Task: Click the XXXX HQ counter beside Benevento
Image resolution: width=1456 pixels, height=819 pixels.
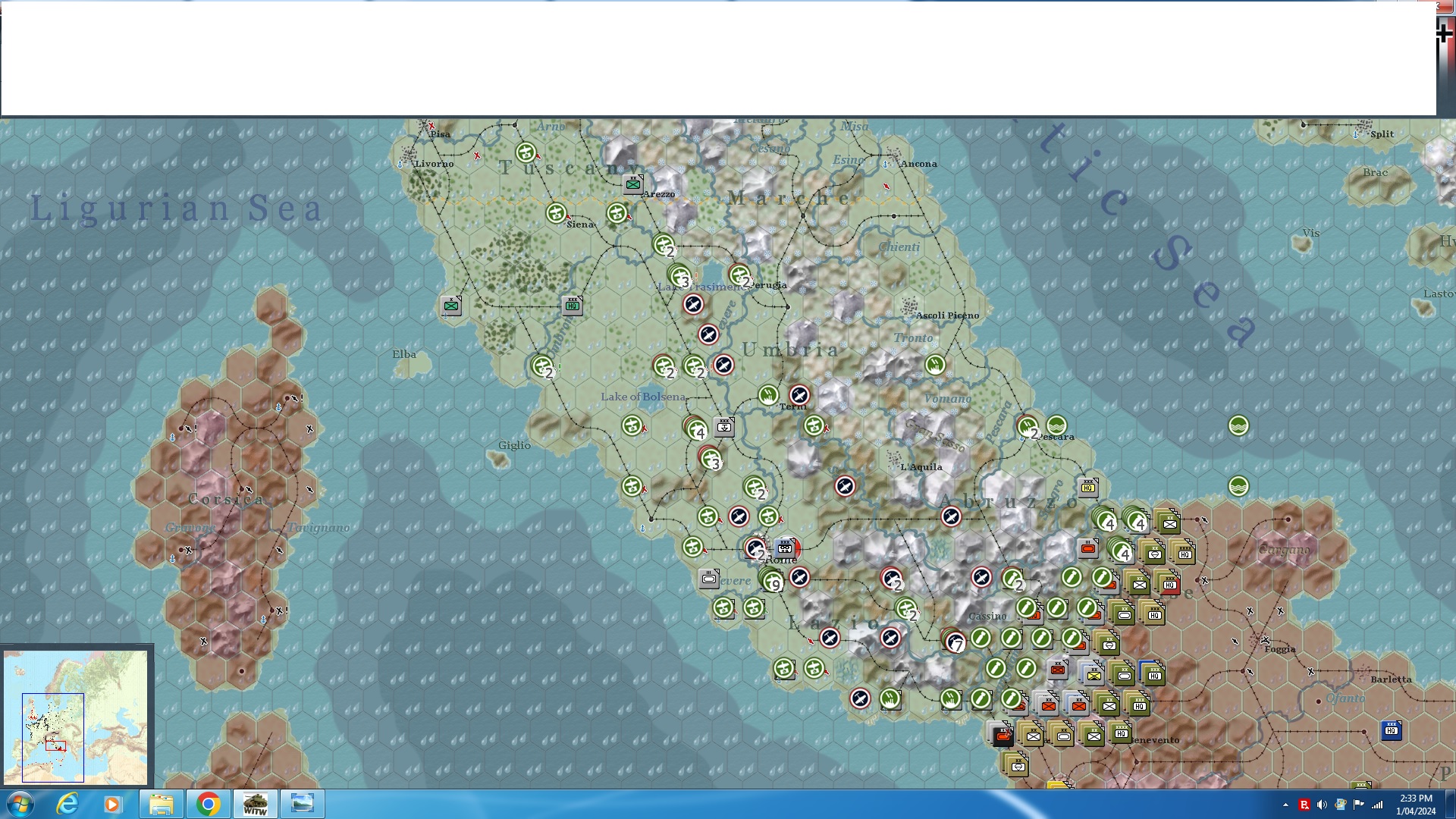Action: [1120, 733]
